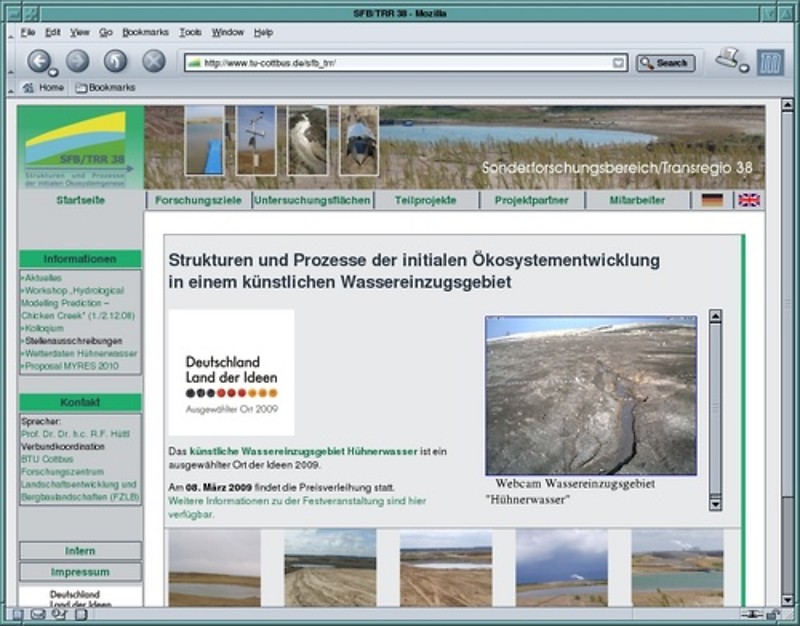Open the File menu

28,33
